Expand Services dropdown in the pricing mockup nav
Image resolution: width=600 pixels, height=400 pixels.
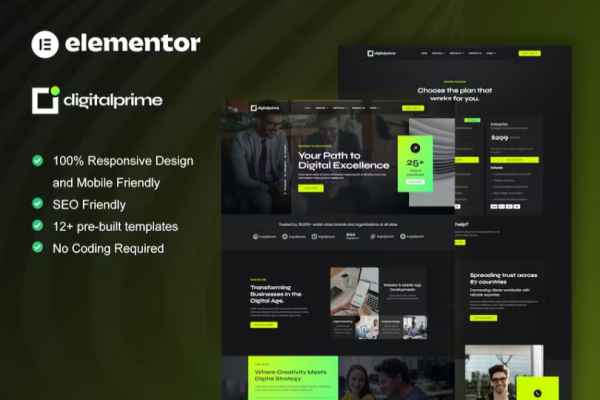(439, 53)
